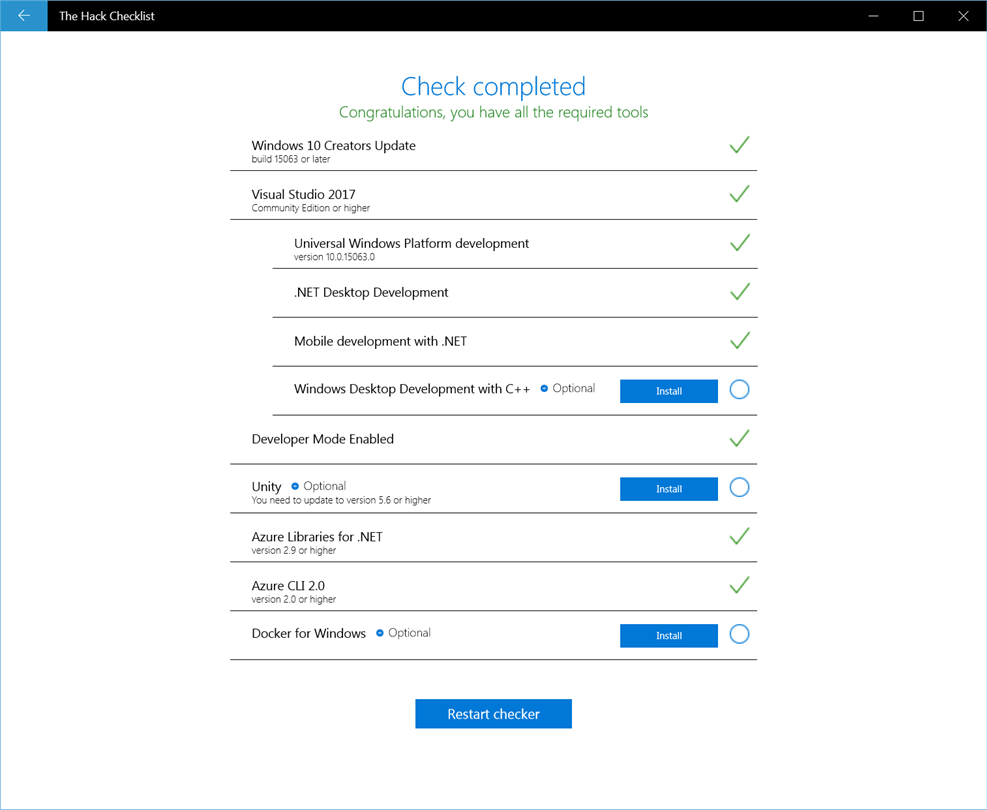Click the empty status circle for Unity
987x810 pixels.
pos(739,487)
